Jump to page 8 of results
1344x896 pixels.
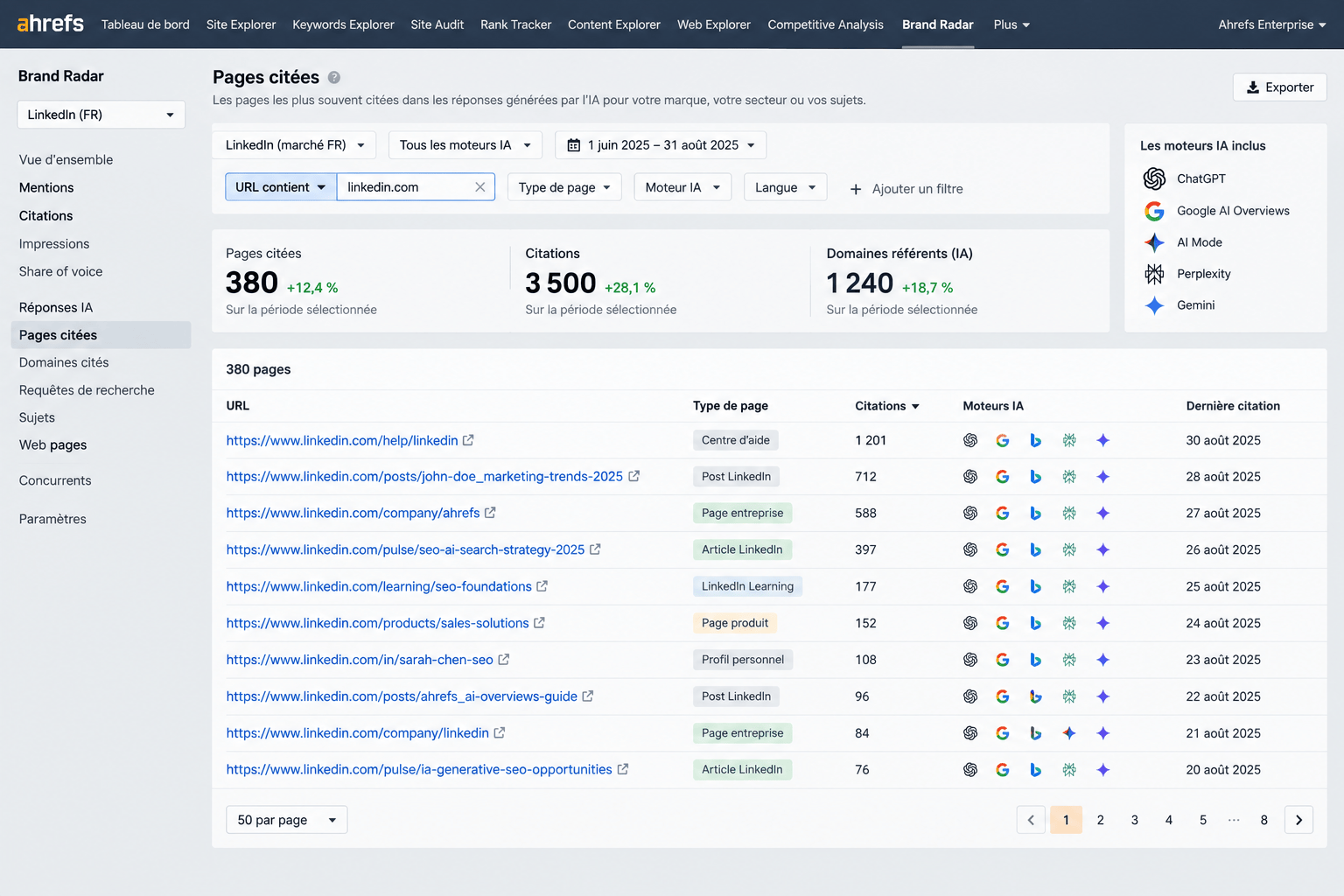pos(1263,820)
